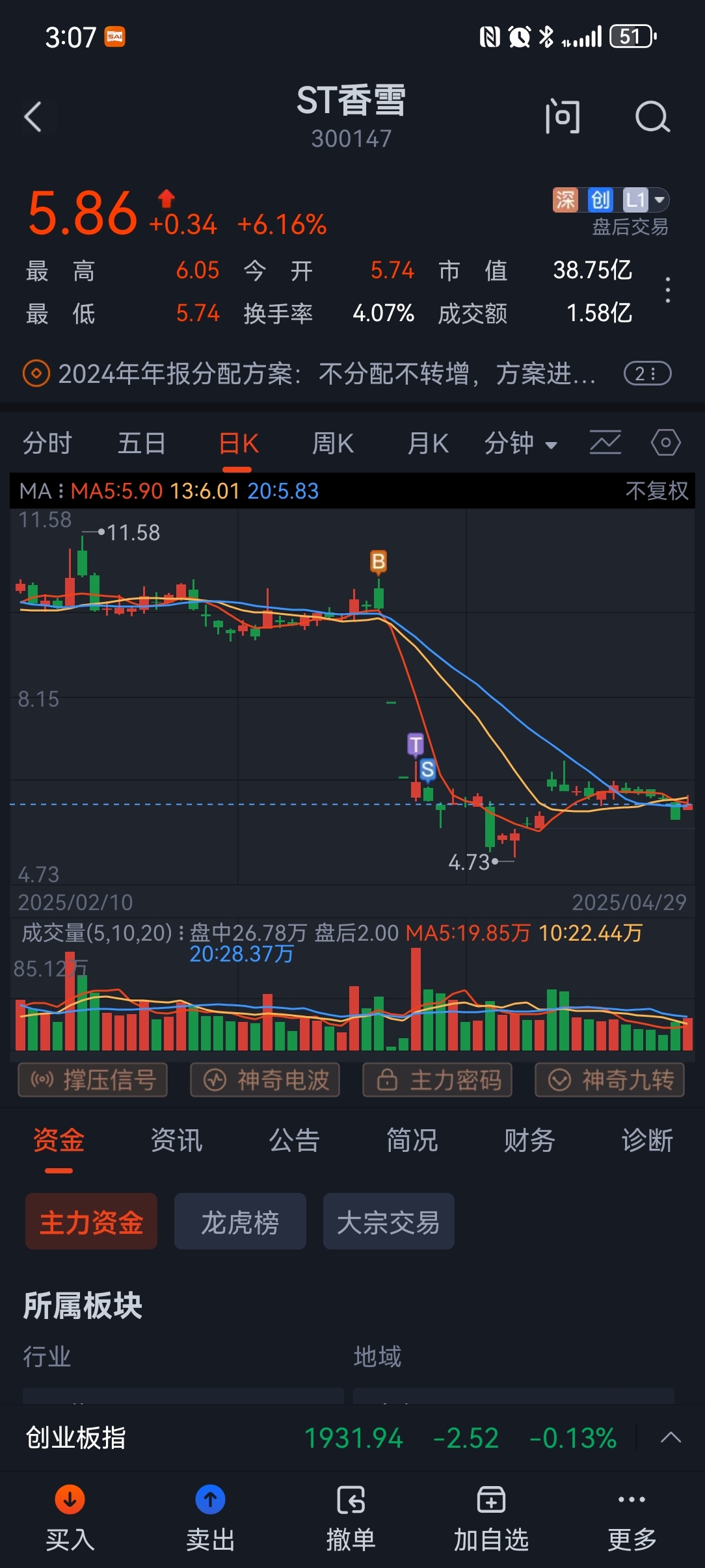
Task: Tap the B buy marker on chart
Action: click(x=379, y=561)
